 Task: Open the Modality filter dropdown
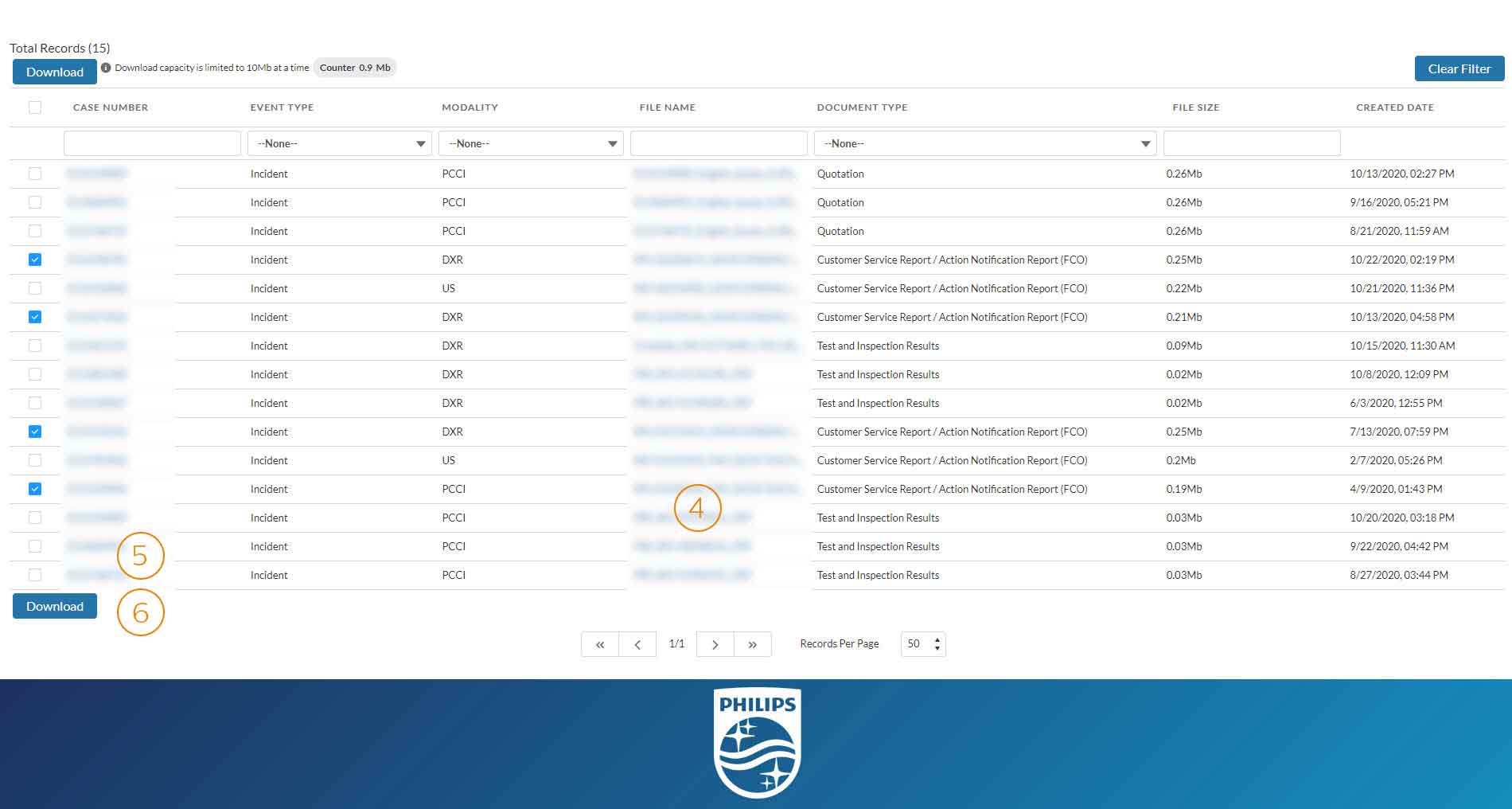[531, 143]
